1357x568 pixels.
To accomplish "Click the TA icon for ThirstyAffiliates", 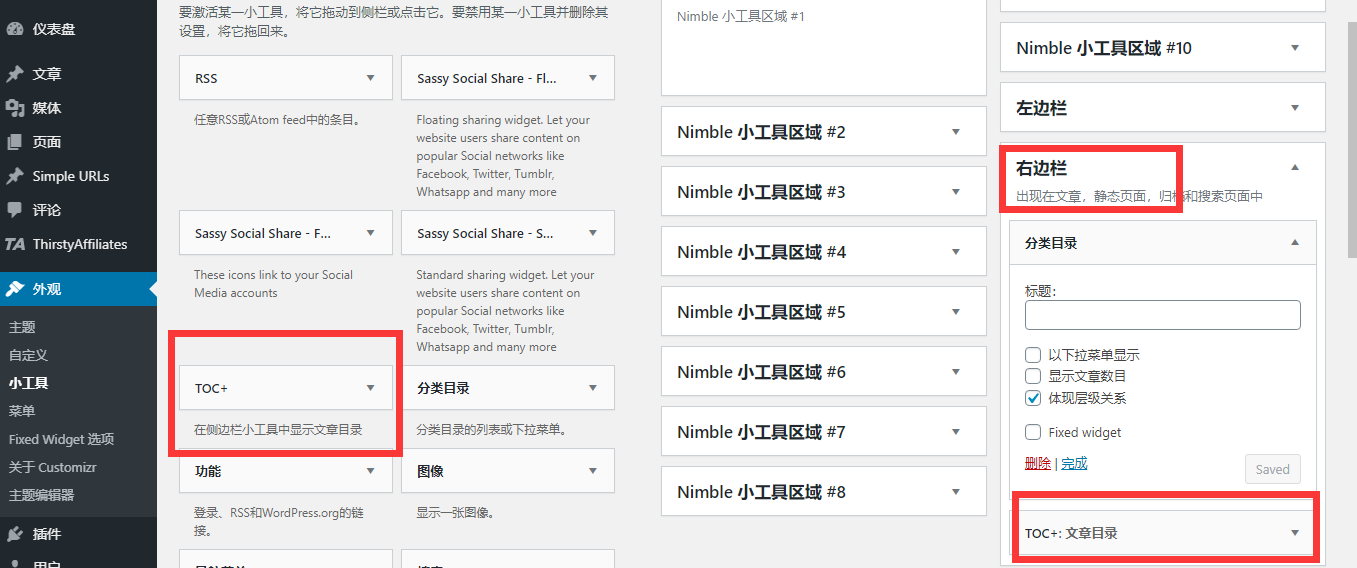I will (x=15, y=244).
